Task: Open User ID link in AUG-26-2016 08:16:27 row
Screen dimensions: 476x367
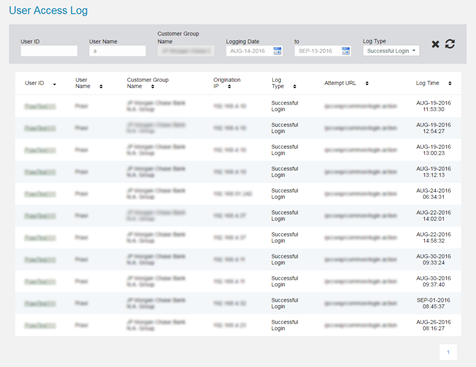Action: pos(40,326)
